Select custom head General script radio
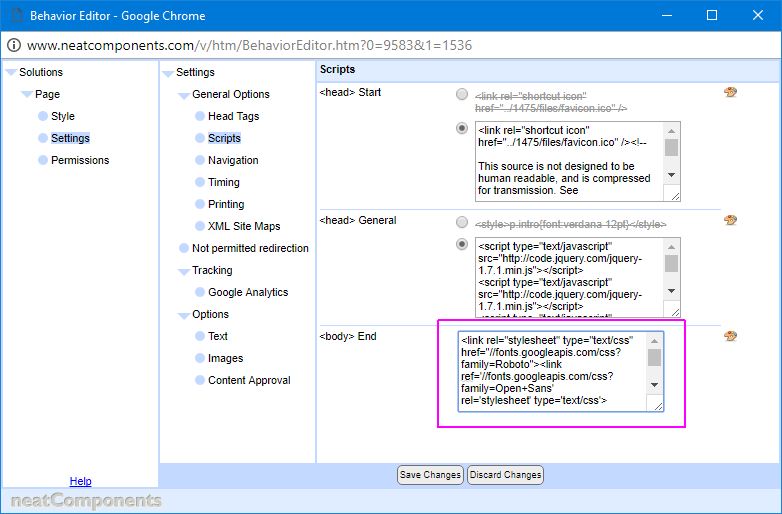The width and height of the screenshot is (782, 514). tap(462, 244)
